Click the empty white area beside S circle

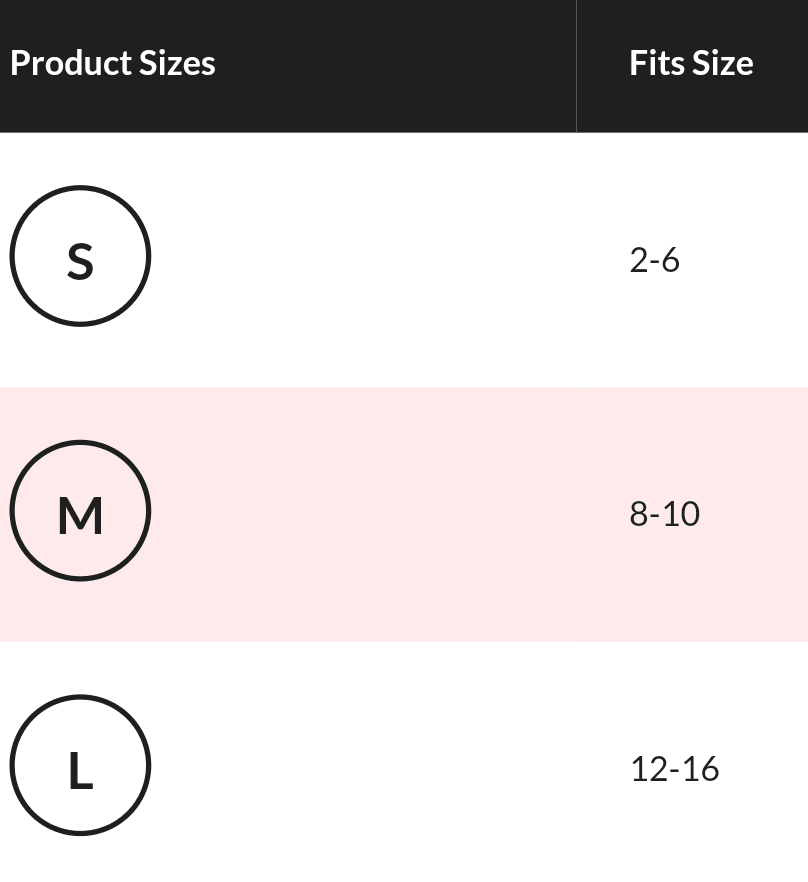pyautogui.click(x=360, y=260)
